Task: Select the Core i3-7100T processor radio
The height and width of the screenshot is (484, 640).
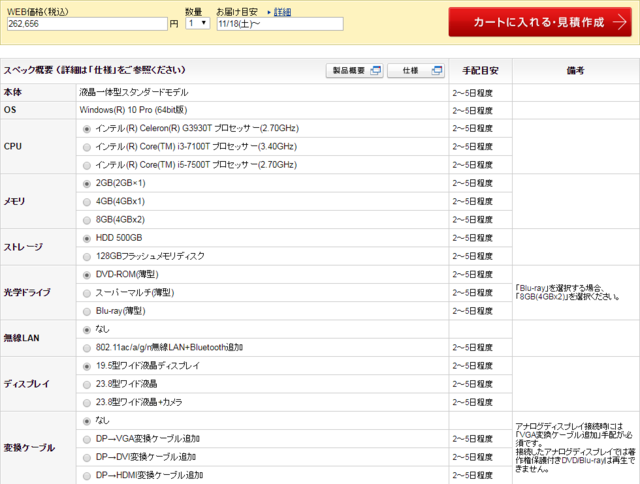Action: click(87, 147)
